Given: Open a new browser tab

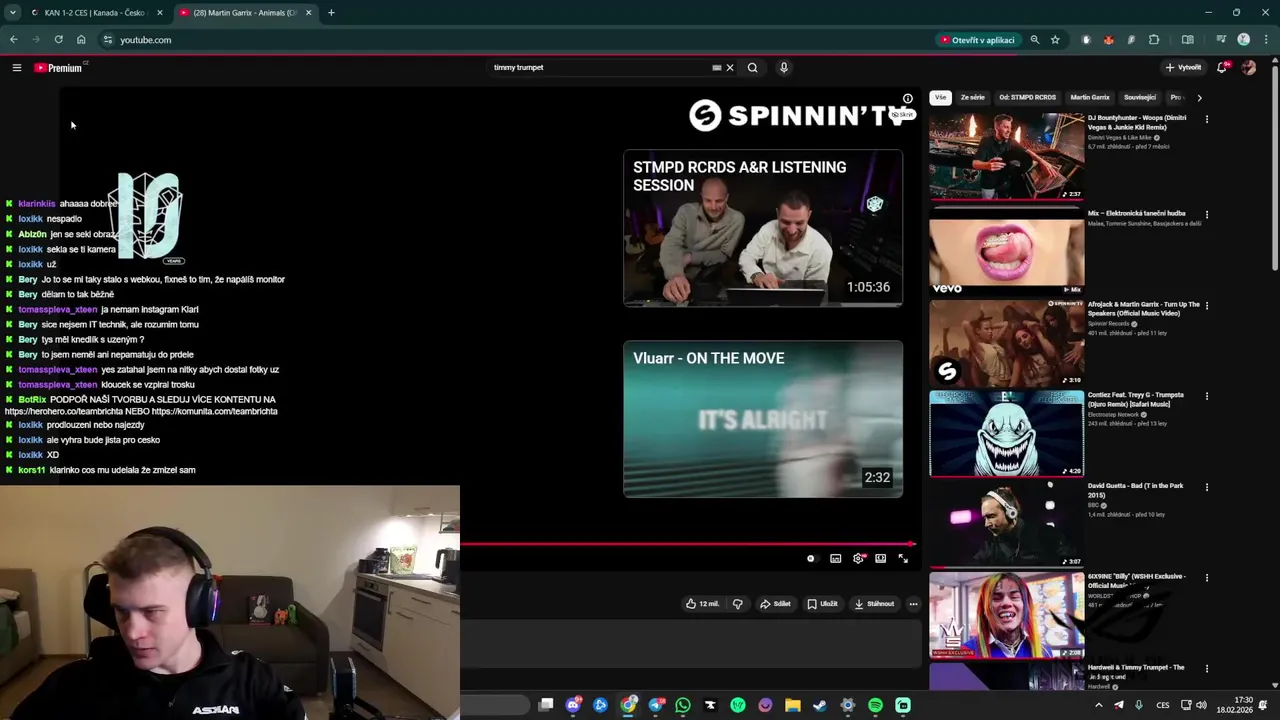Looking at the screenshot, I should [331, 13].
